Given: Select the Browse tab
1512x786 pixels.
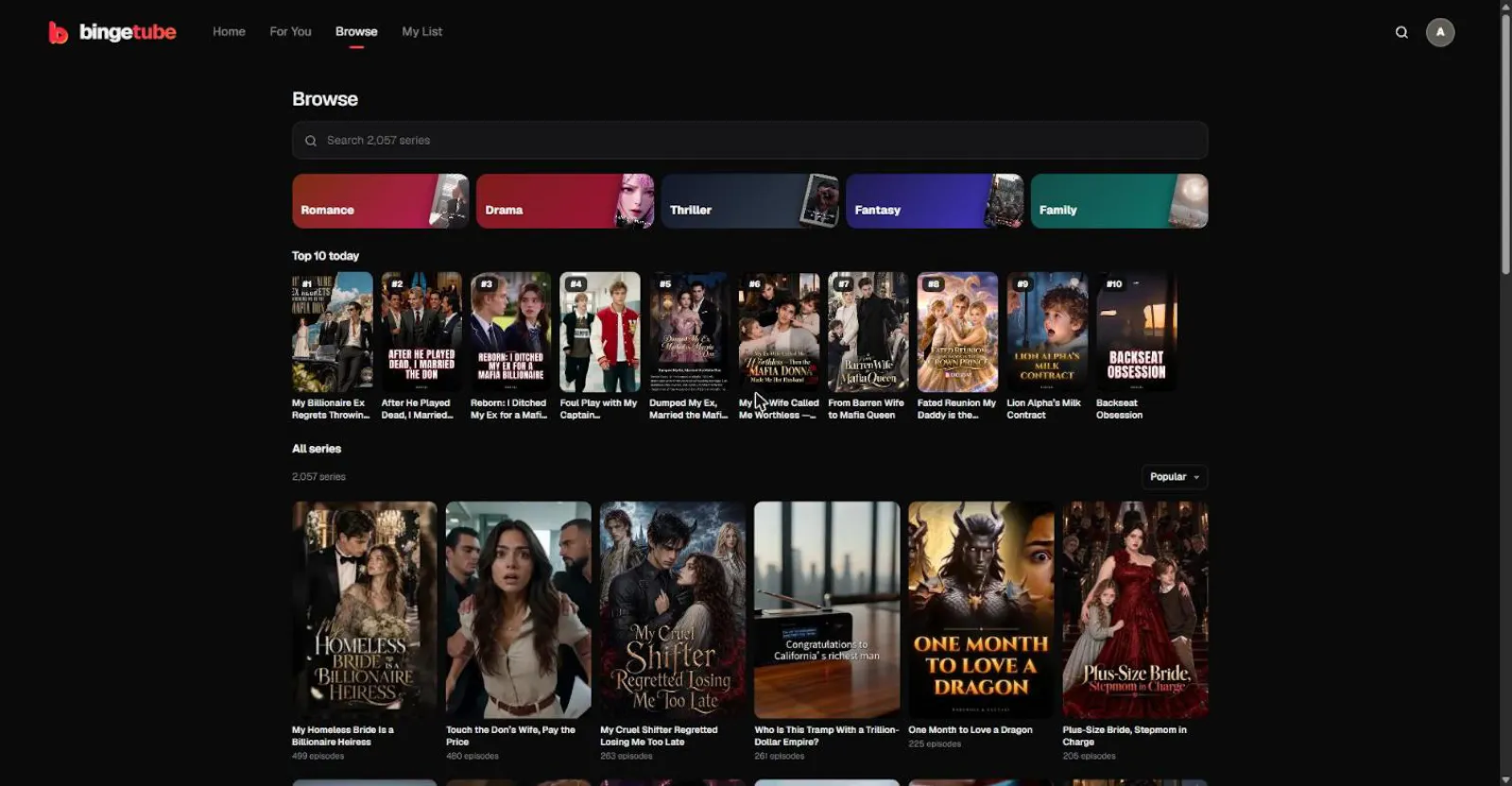Looking at the screenshot, I should click(x=356, y=31).
